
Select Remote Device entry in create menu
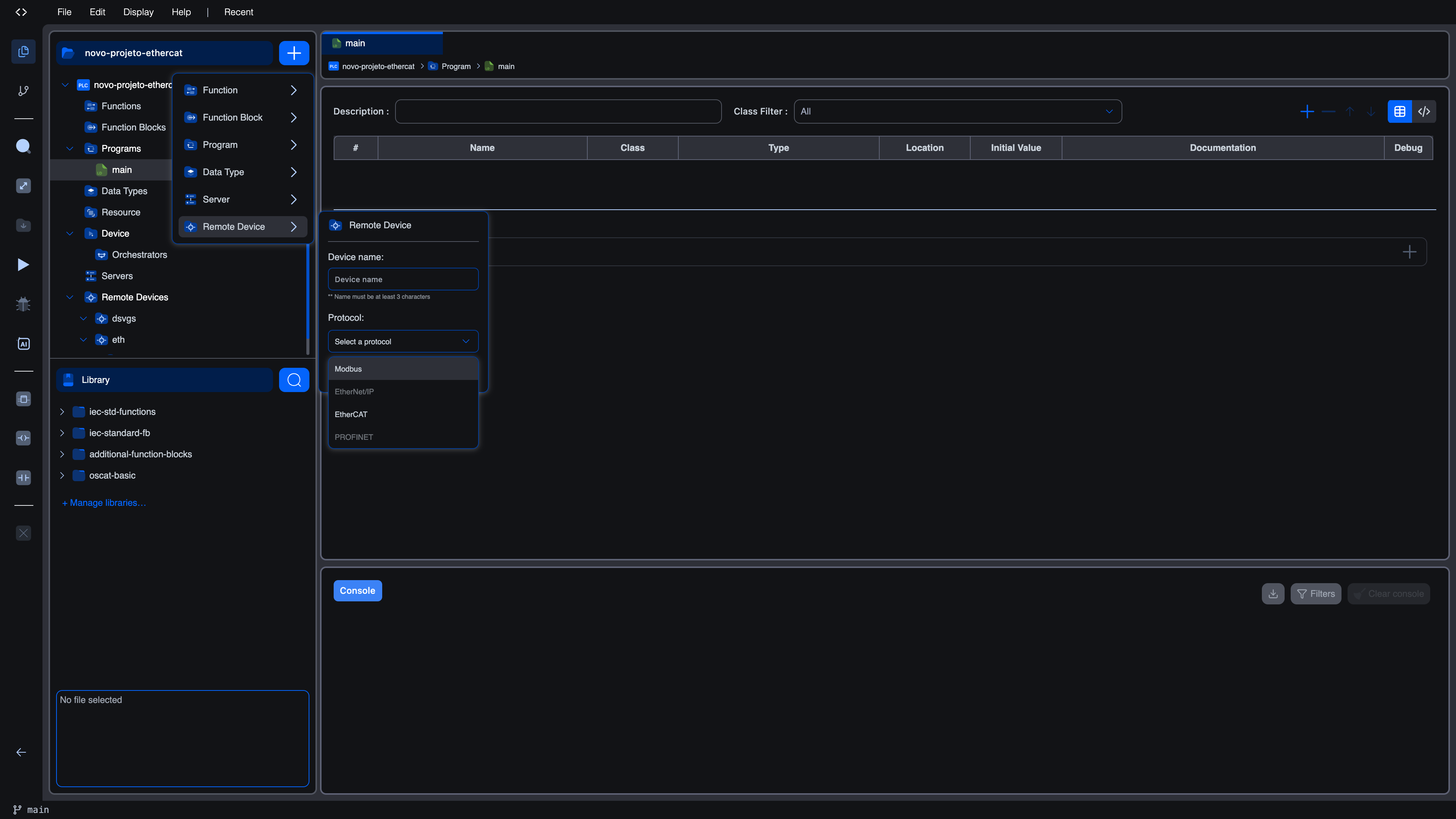243,227
